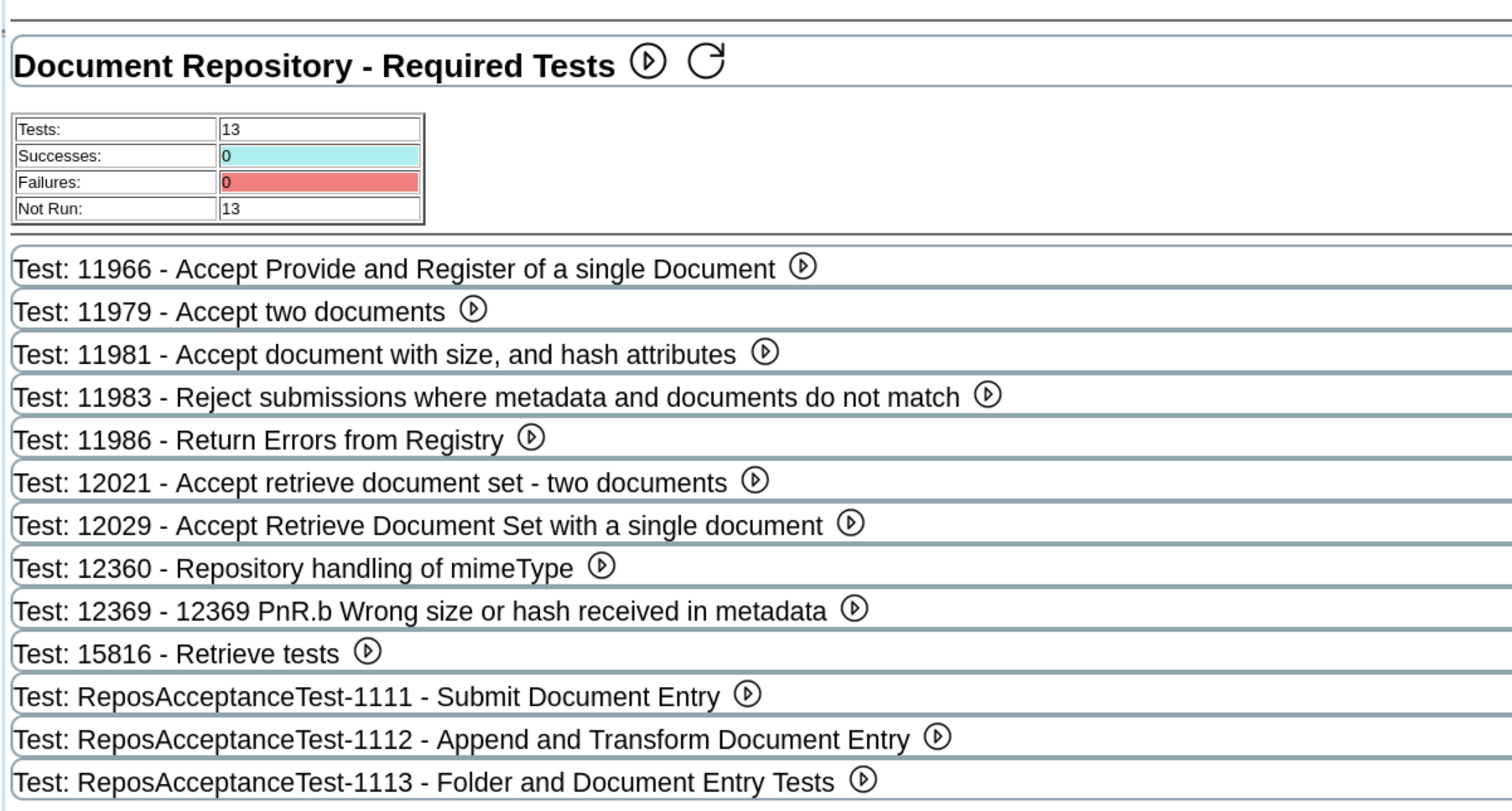Viewport: 1512px width, 811px height.
Task: Run test 11979 Accept two documents
Action: point(473,309)
